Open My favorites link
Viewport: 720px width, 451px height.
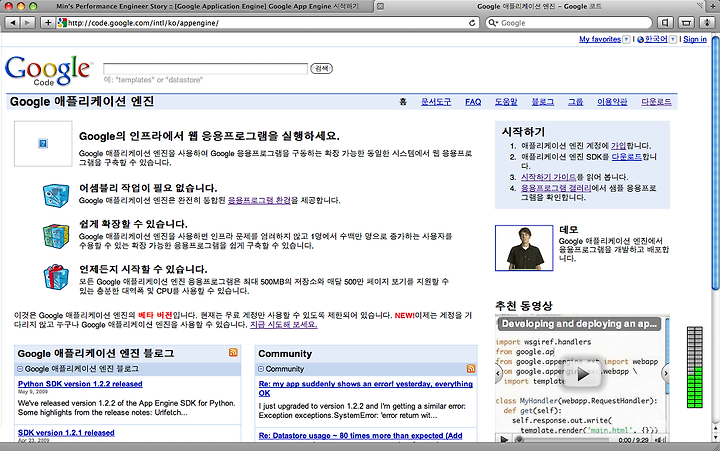pyautogui.click(x=600, y=39)
